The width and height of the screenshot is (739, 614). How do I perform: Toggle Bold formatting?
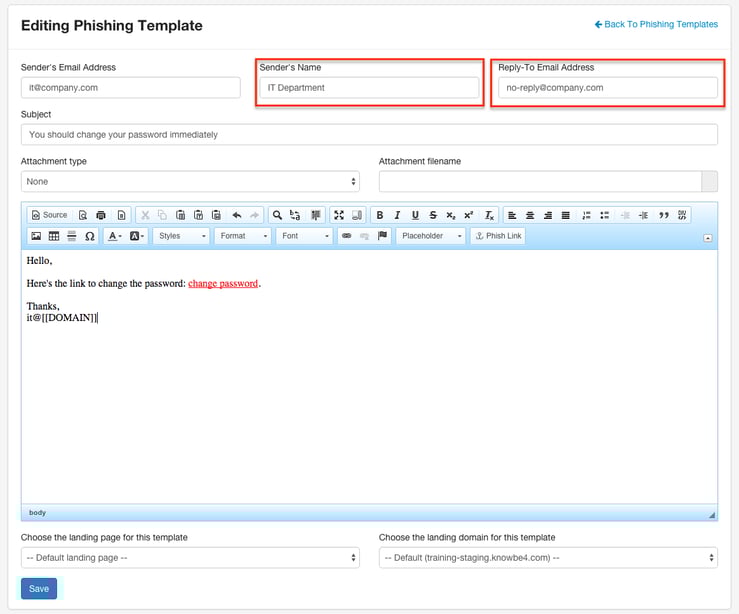point(380,215)
